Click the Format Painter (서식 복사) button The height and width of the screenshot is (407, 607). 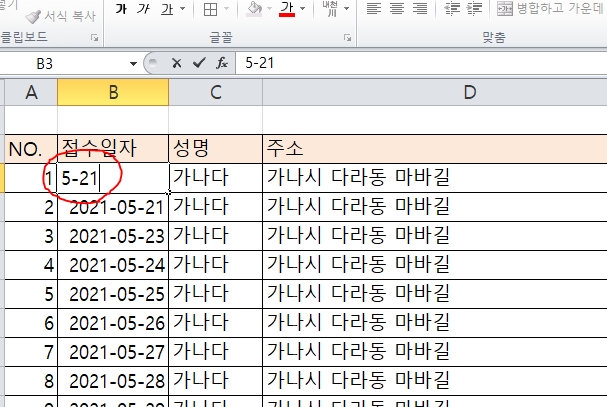[x=60, y=16]
